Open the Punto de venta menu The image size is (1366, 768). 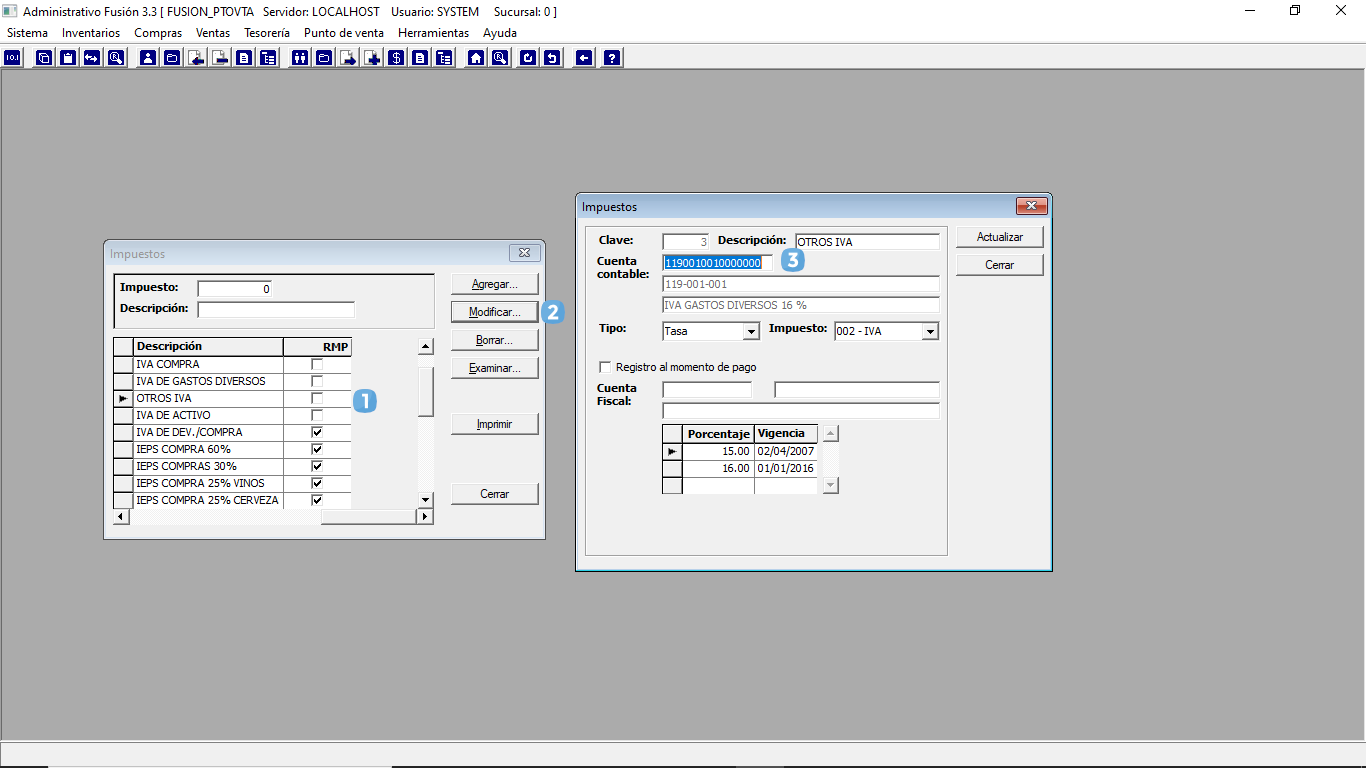344,33
